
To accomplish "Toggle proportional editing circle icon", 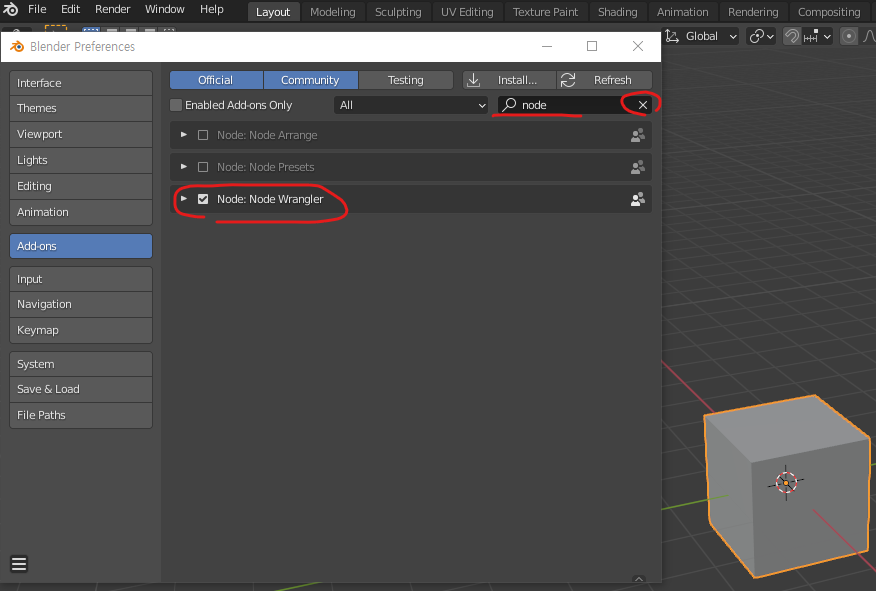I will (849, 36).
